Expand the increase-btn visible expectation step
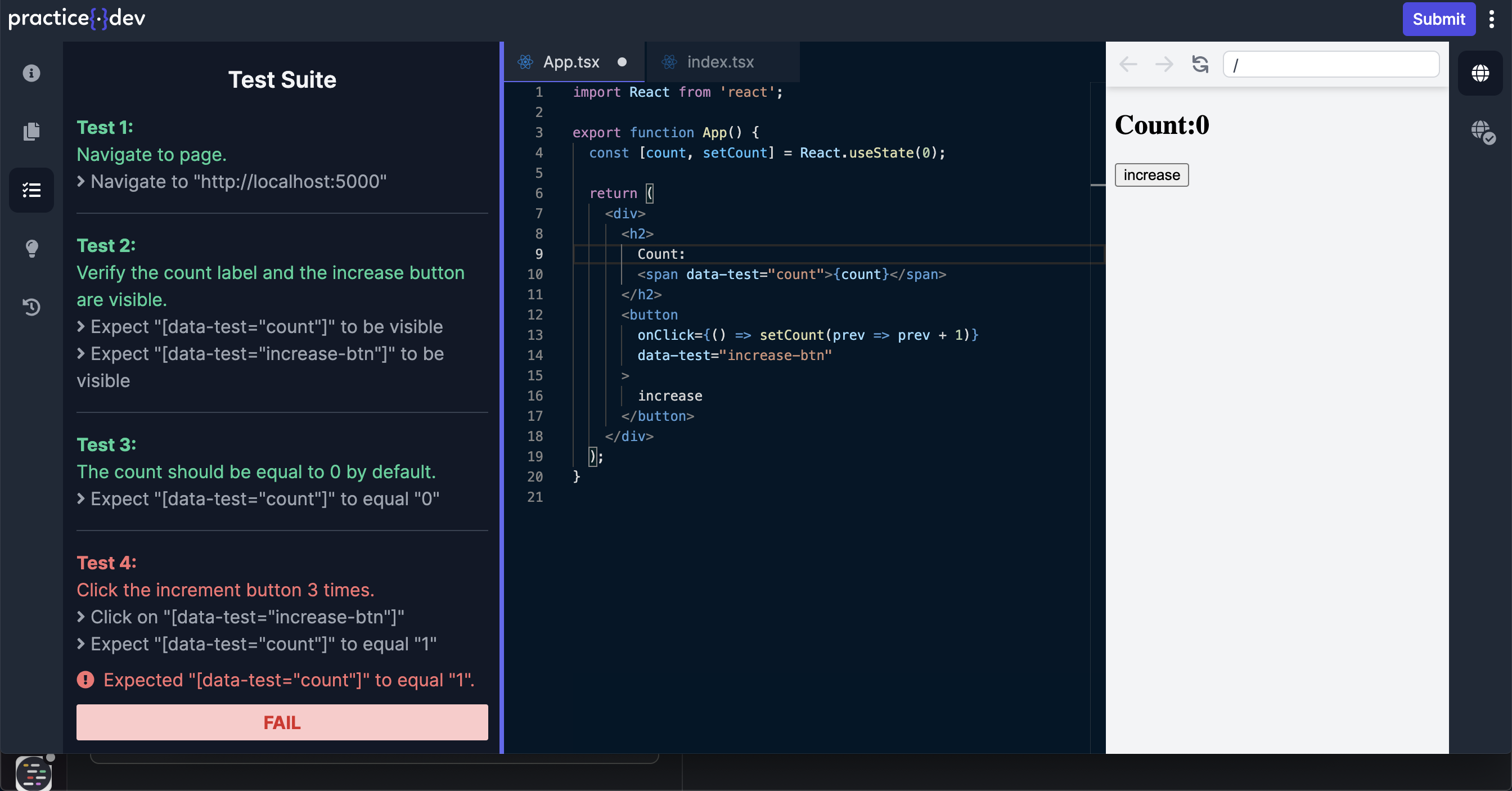The width and height of the screenshot is (1512, 791). [x=260, y=367]
